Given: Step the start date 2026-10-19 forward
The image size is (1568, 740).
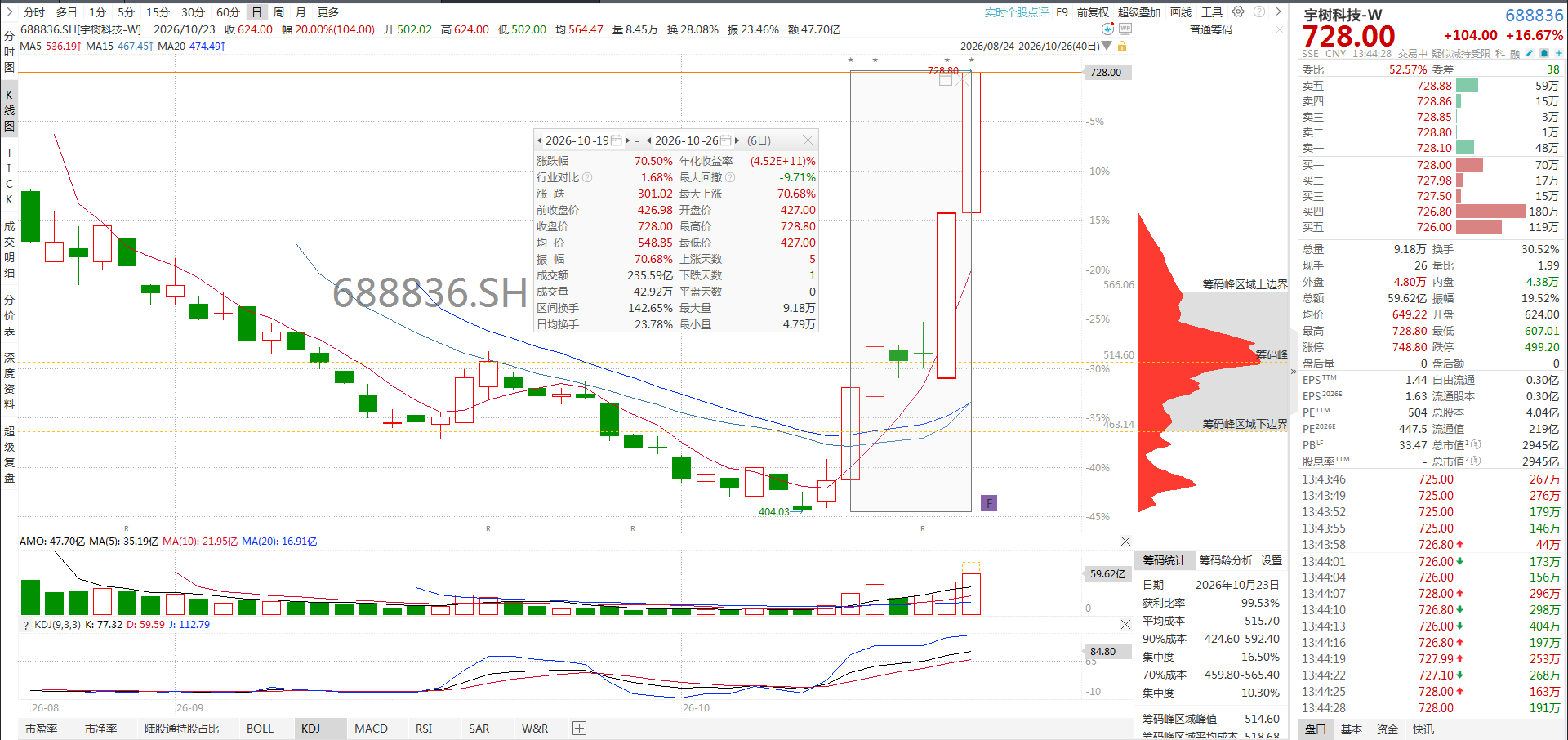Looking at the screenshot, I should point(628,140).
